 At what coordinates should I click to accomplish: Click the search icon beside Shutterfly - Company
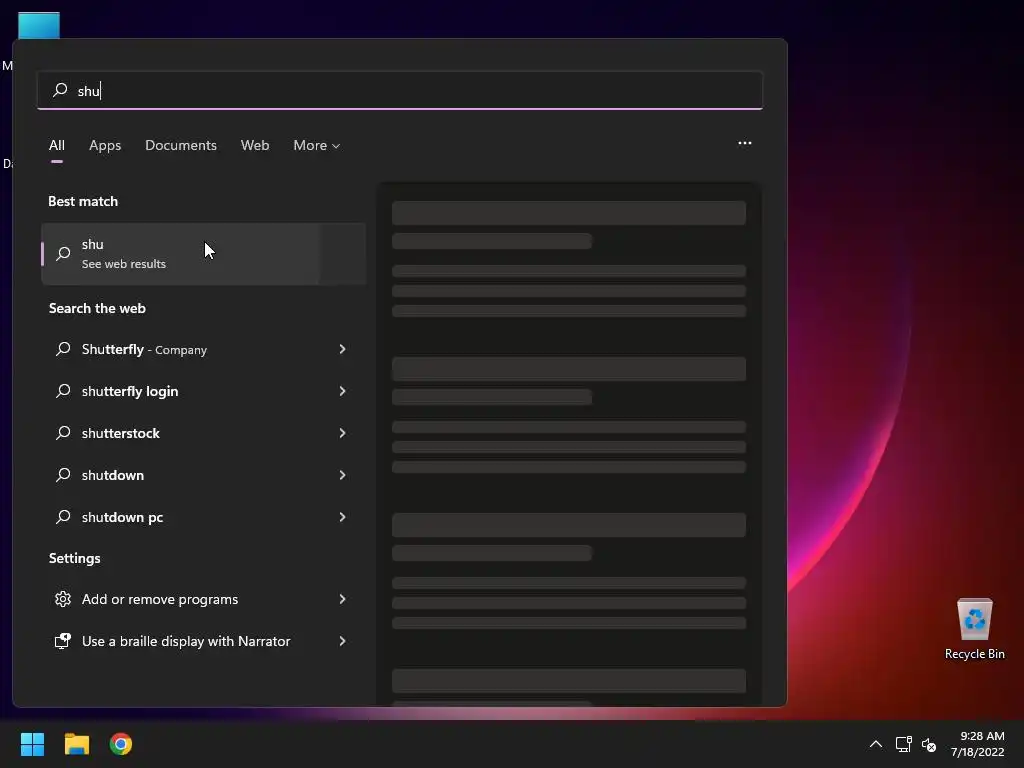point(63,349)
